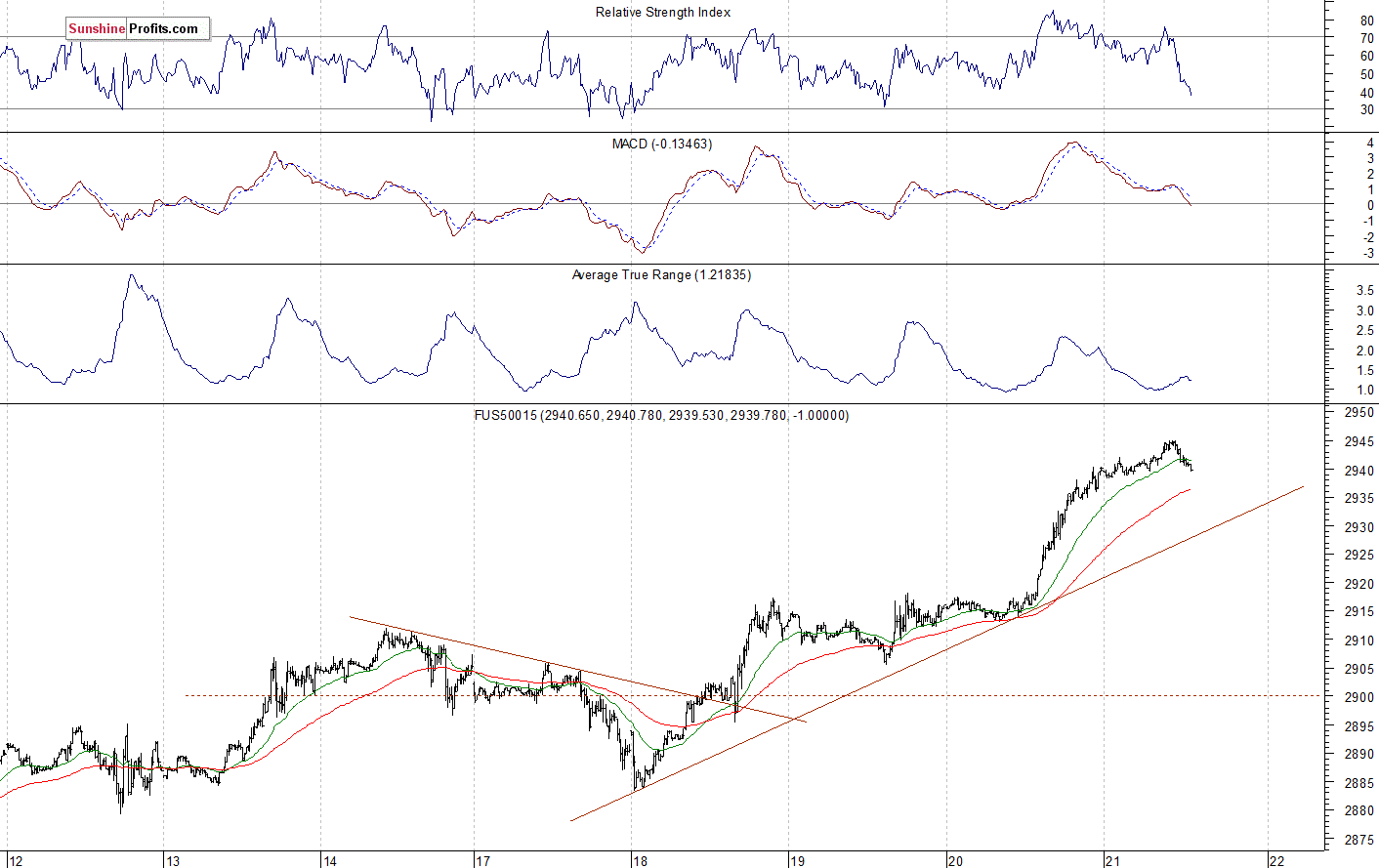Click the MACD -3 axis label
This screenshot has width=1379, height=868.
1368,254
